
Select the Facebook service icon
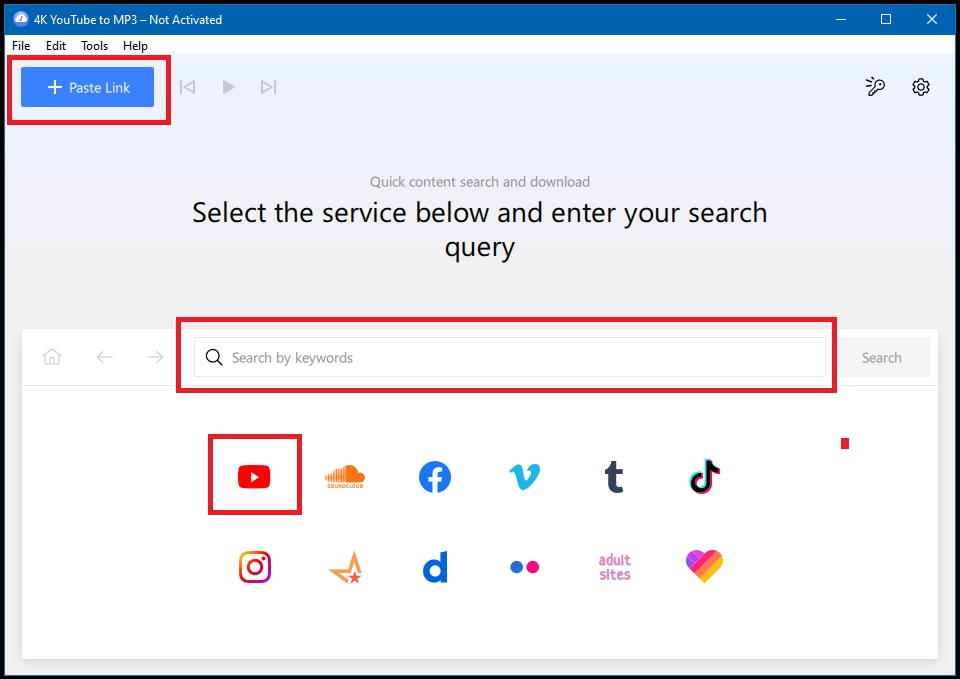pyautogui.click(x=434, y=477)
